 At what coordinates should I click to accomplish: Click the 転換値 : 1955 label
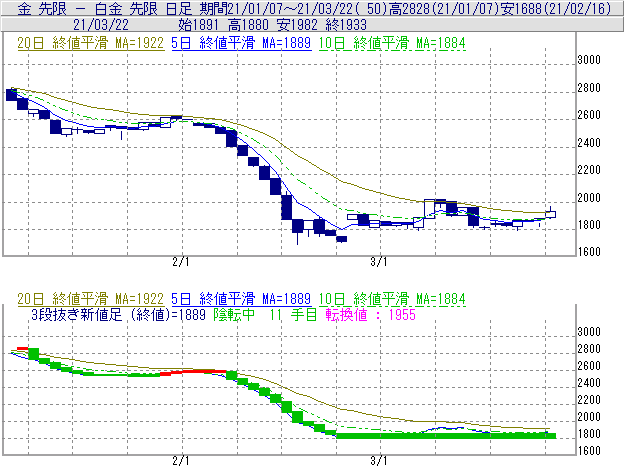click(x=370, y=315)
